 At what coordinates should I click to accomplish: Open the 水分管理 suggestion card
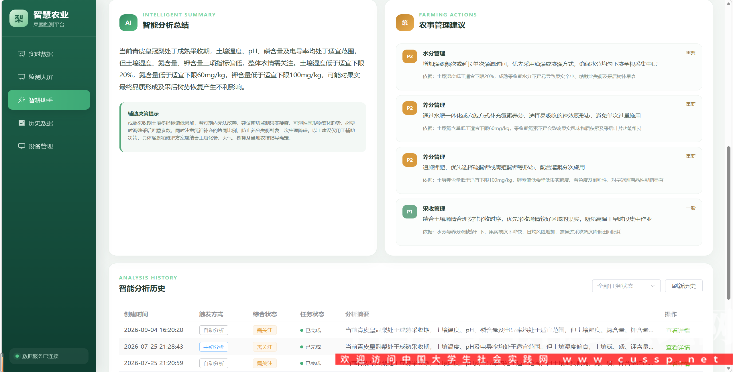549,67
